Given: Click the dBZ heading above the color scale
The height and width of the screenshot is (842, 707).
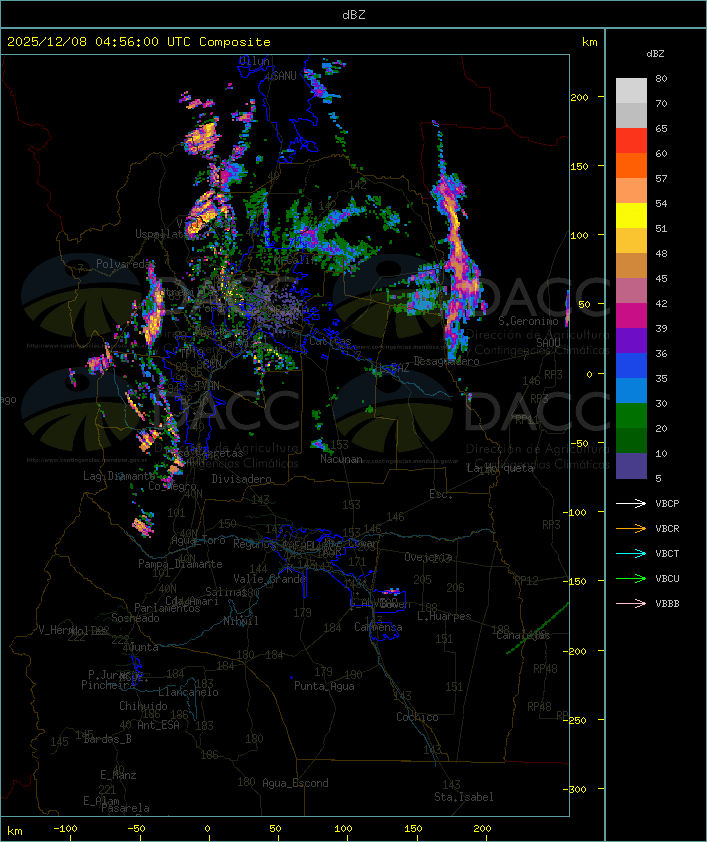Looking at the screenshot, I should (655, 54).
